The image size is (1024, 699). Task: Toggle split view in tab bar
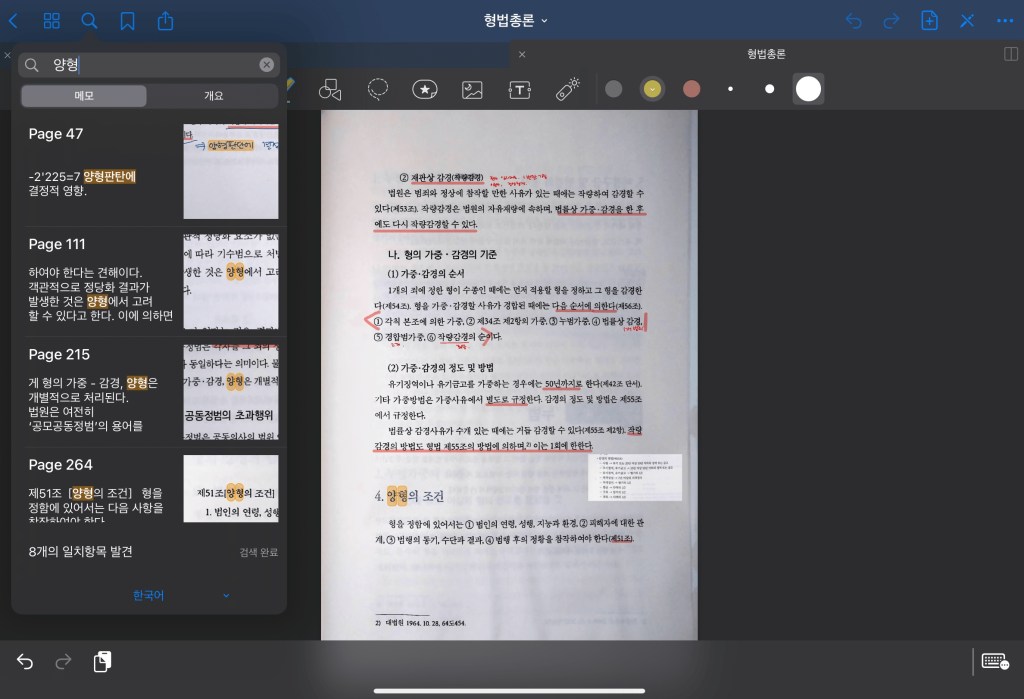[1012, 54]
